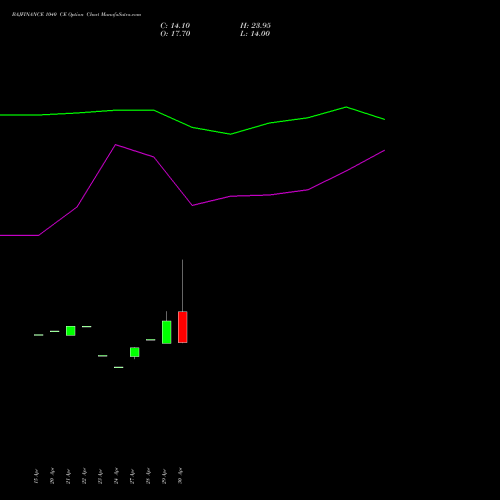Viewport: 500px width, 500px height.
Task: Click the 27 Apr date label
Action: pos(132,476)
